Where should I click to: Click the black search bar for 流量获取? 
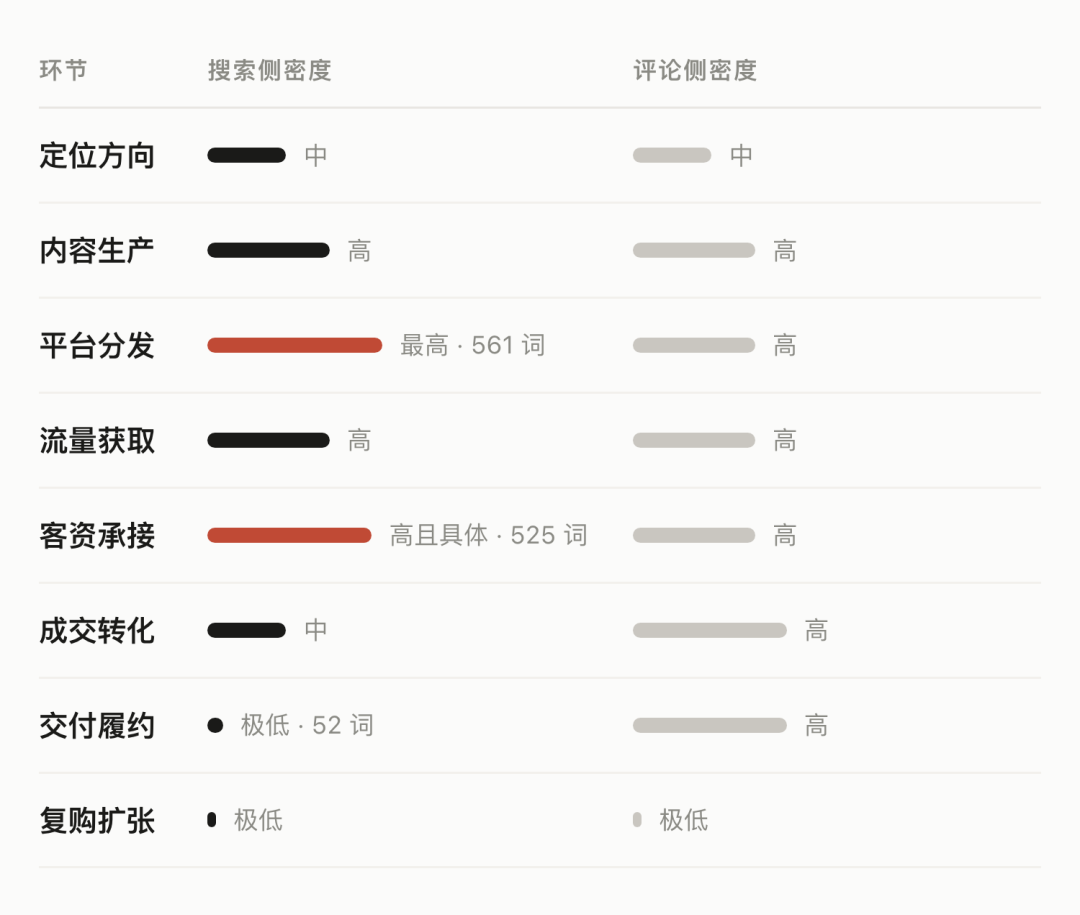(269, 440)
